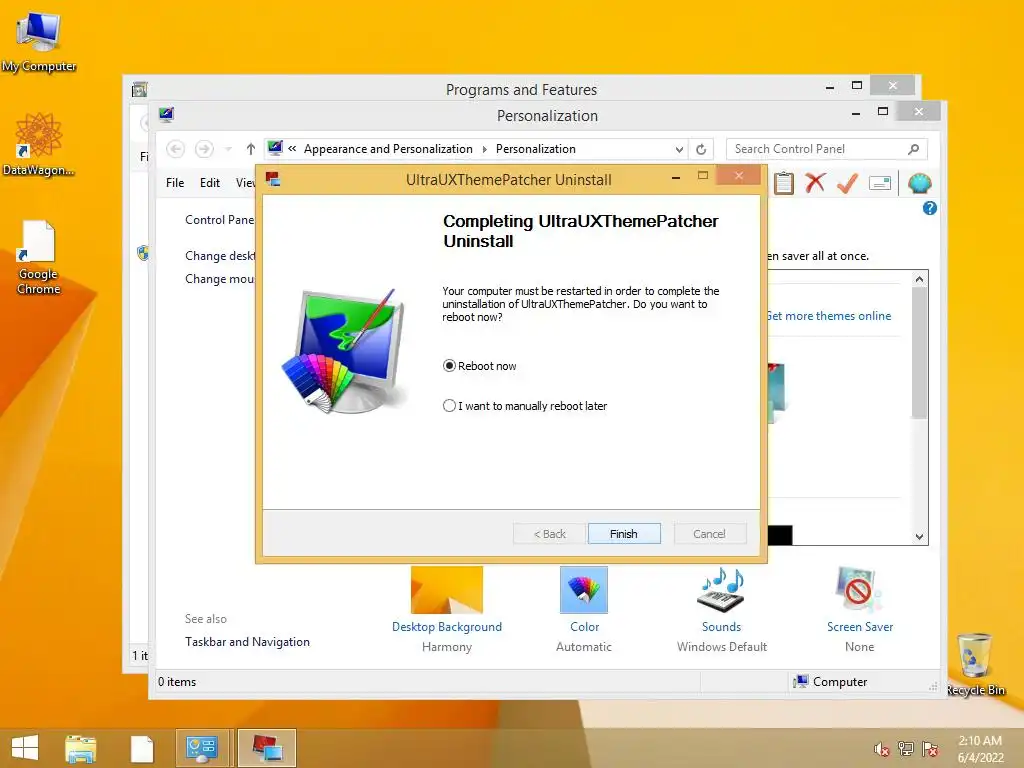Open the Edit menu in Personalization
The height and width of the screenshot is (768, 1024).
click(x=210, y=183)
